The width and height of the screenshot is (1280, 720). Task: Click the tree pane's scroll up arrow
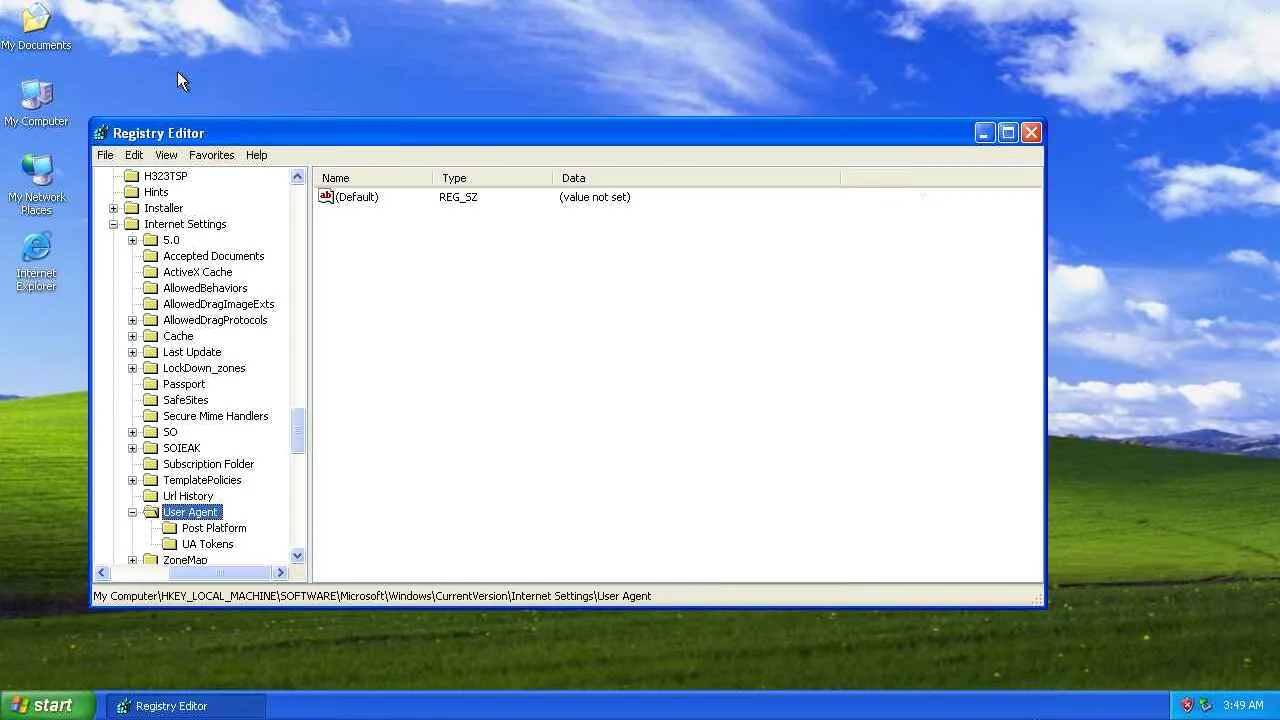(297, 177)
